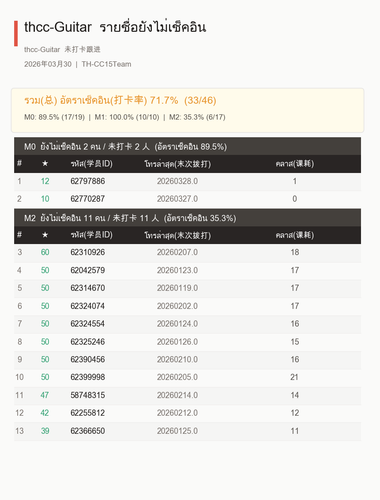Click last call date '20260212.0'

[177, 413]
